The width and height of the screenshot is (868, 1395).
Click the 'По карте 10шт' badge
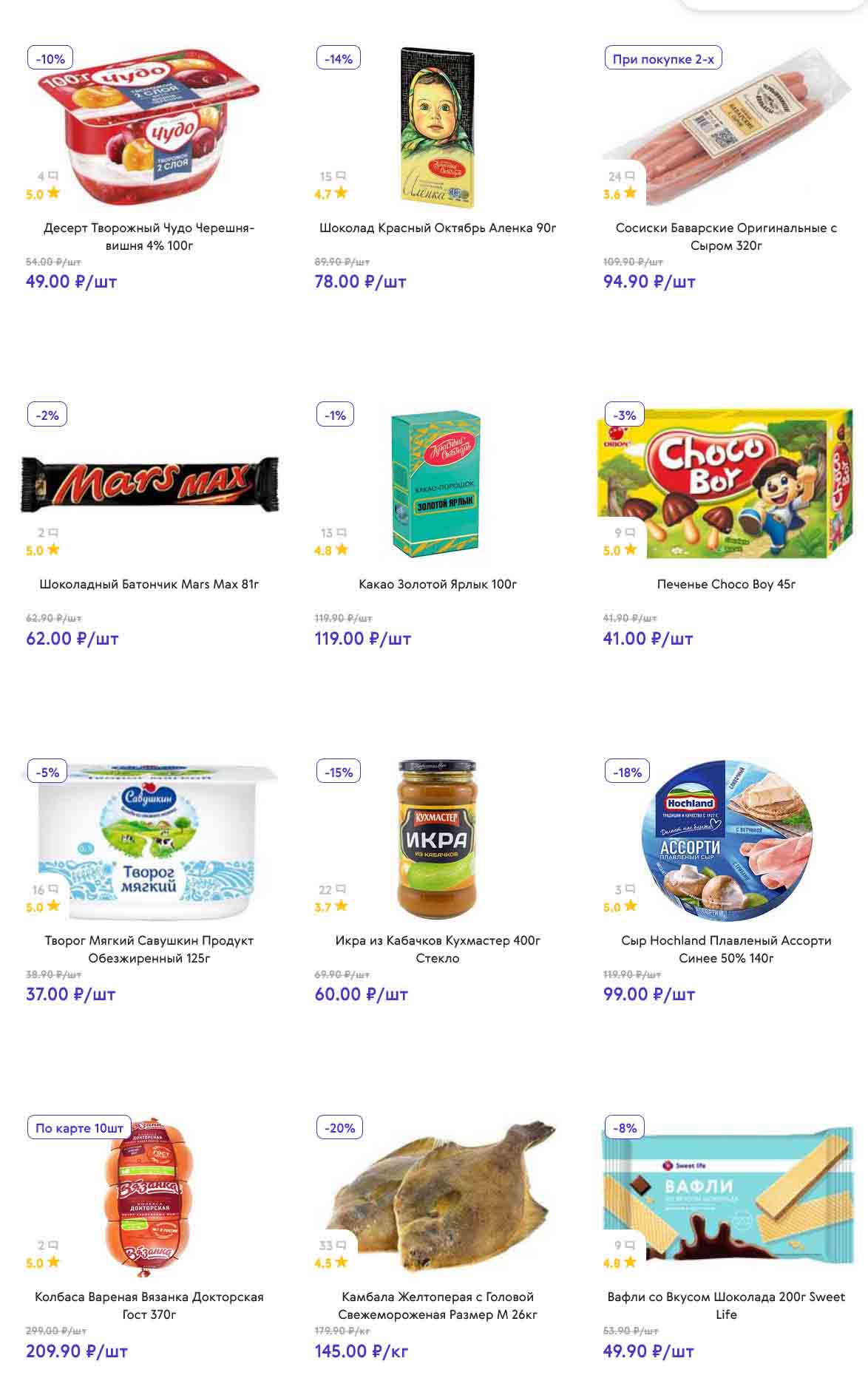[x=79, y=1128]
